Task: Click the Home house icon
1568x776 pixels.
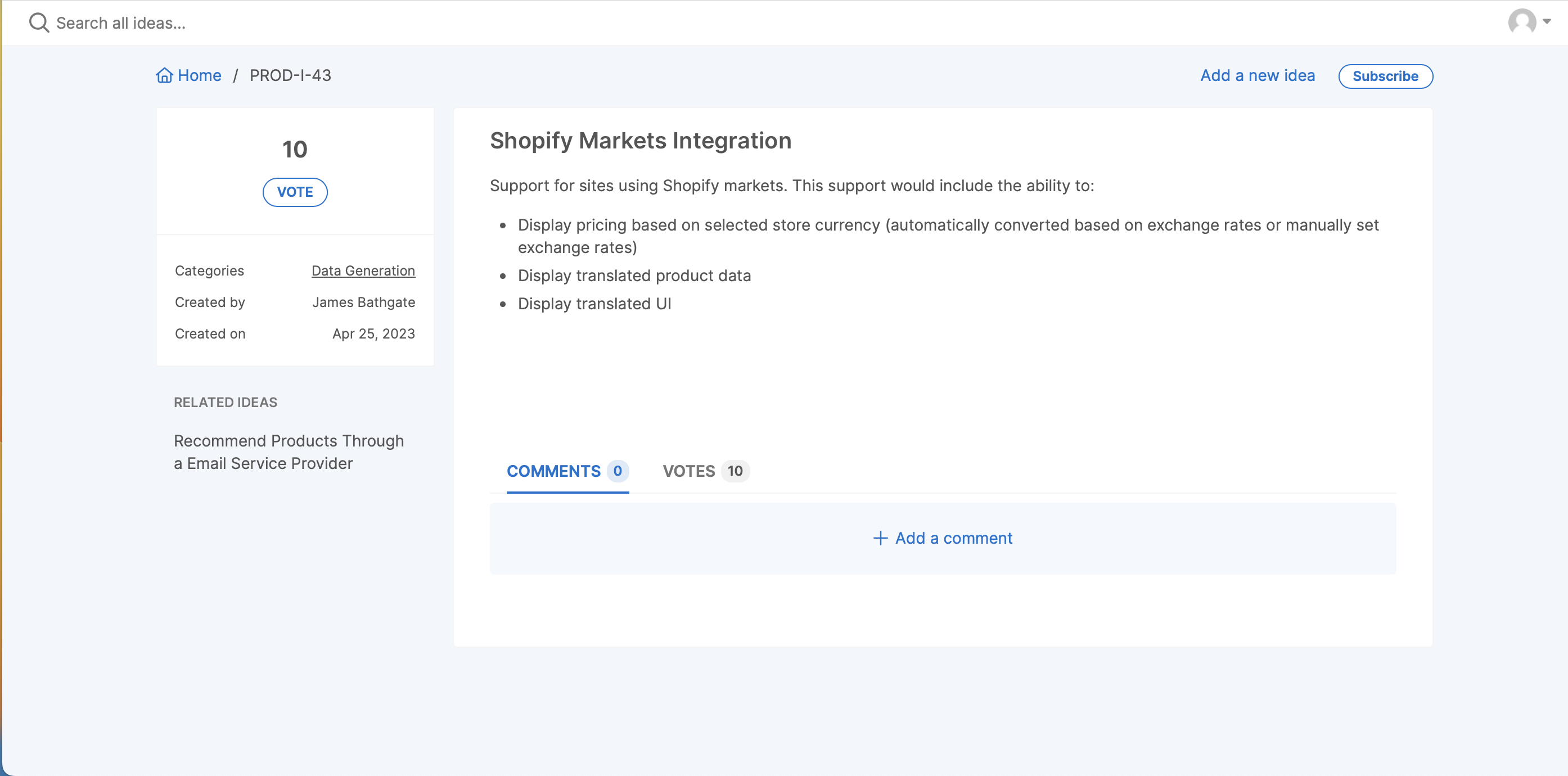Action: pos(164,75)
